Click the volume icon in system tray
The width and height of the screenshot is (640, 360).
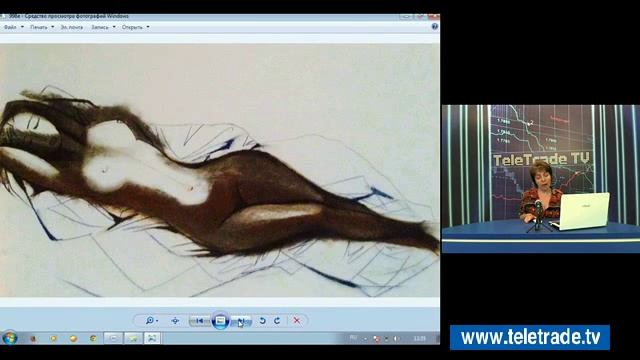click(396, 338)
